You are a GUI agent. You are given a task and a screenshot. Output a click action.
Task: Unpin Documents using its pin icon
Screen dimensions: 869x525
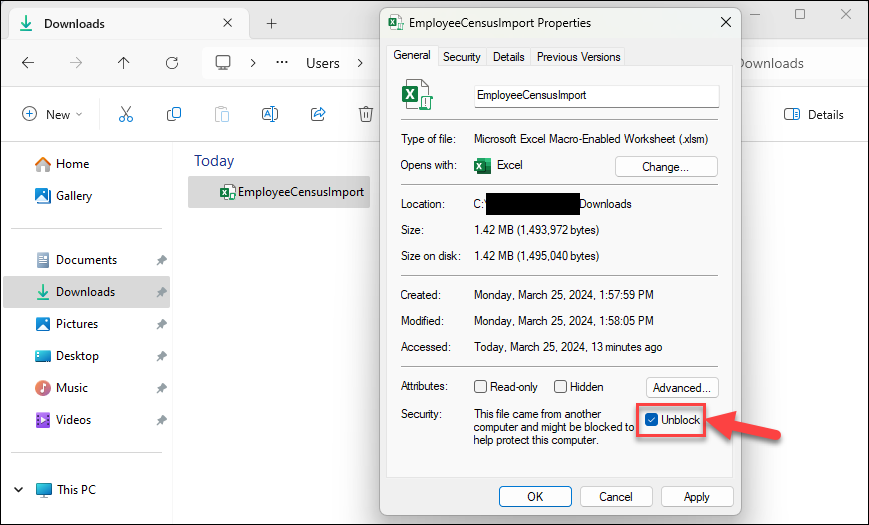161,260
